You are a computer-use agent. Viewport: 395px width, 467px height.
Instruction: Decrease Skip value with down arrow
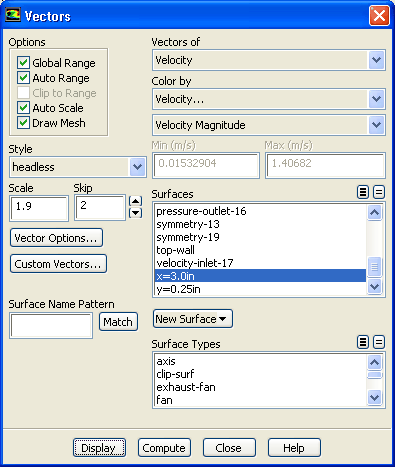point(135,213)
